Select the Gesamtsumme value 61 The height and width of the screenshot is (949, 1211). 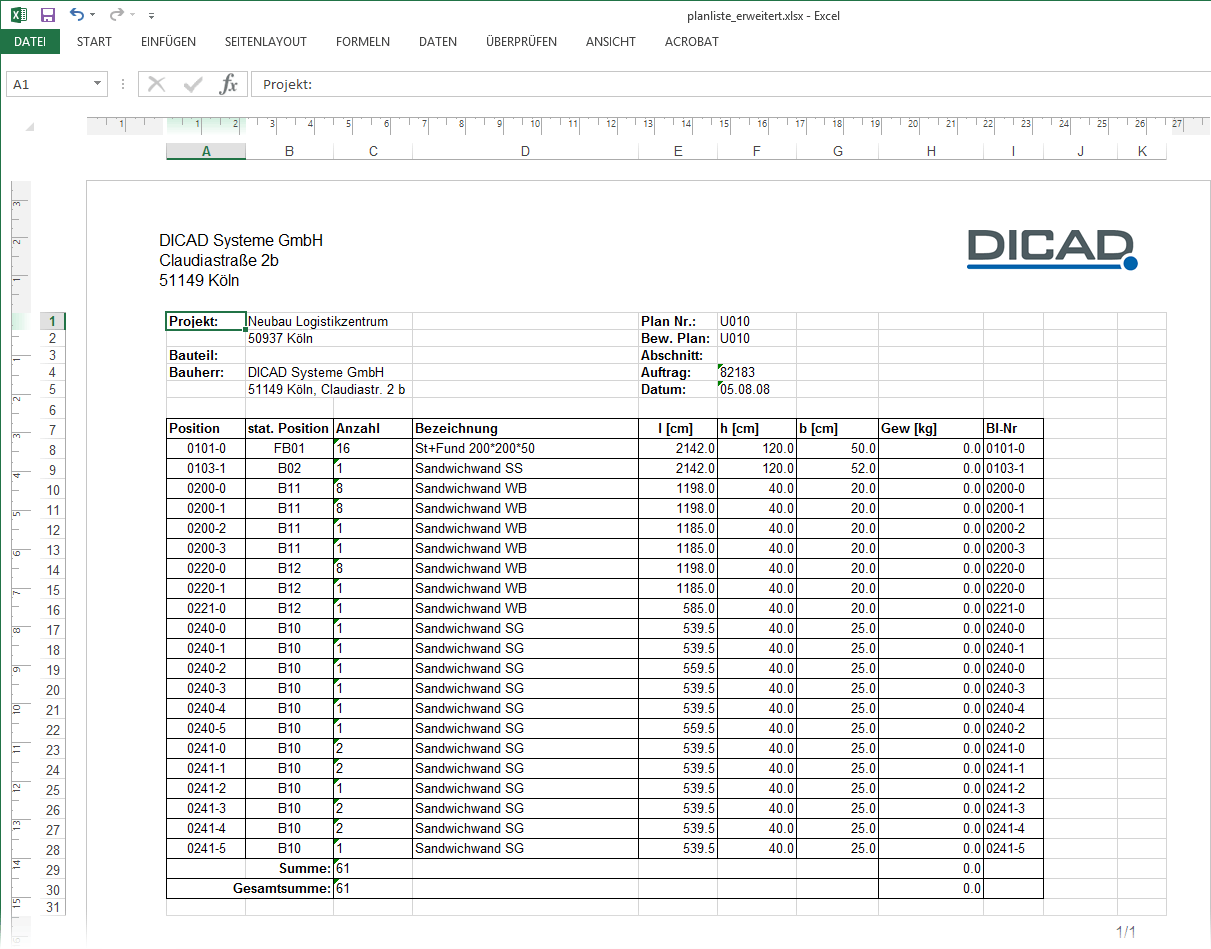[373, 888]
